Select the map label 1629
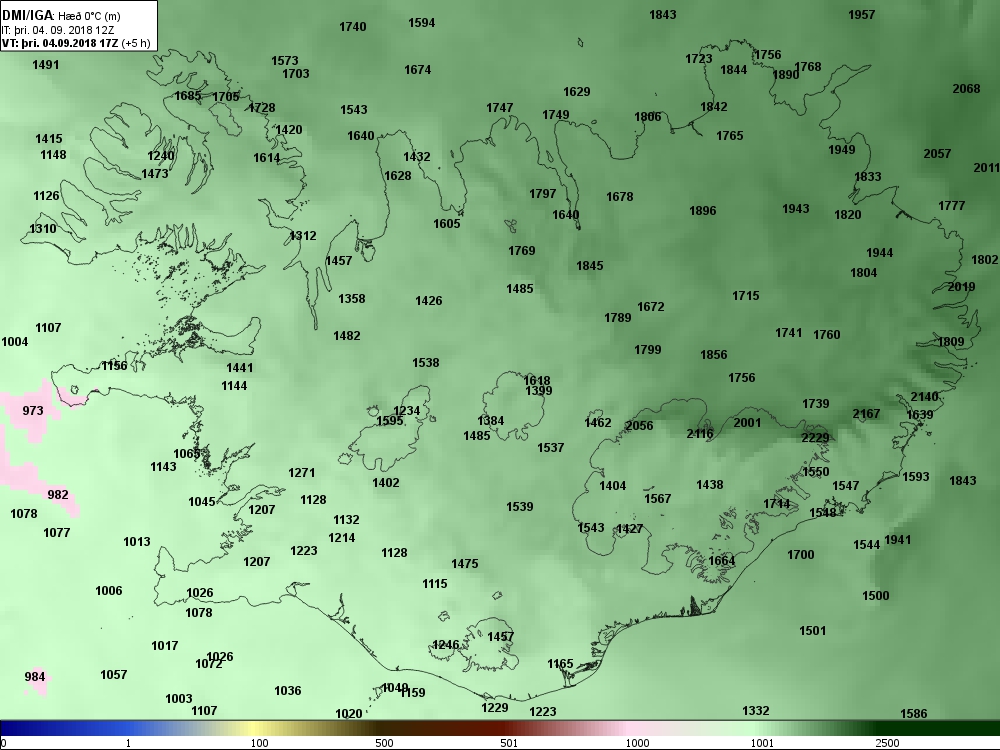Image resolution: width=1000 pixels, height=750 pixels. pyautogui.click(x=577, y=92)
